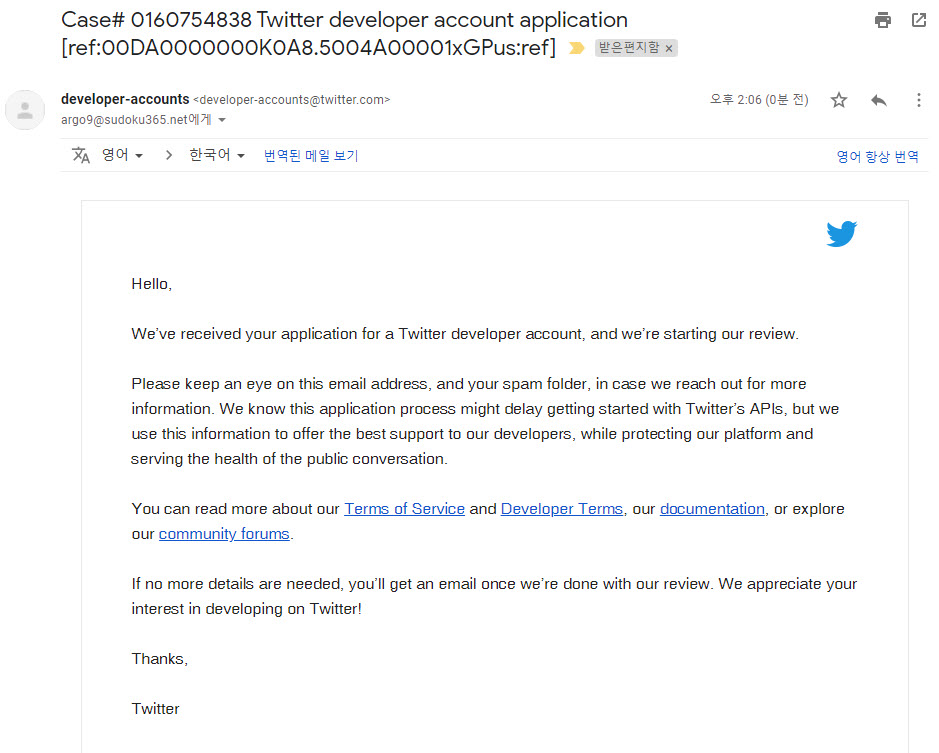Select 영어 항상 번역 option
939x753 pixels.
click(x=877, y=156)
